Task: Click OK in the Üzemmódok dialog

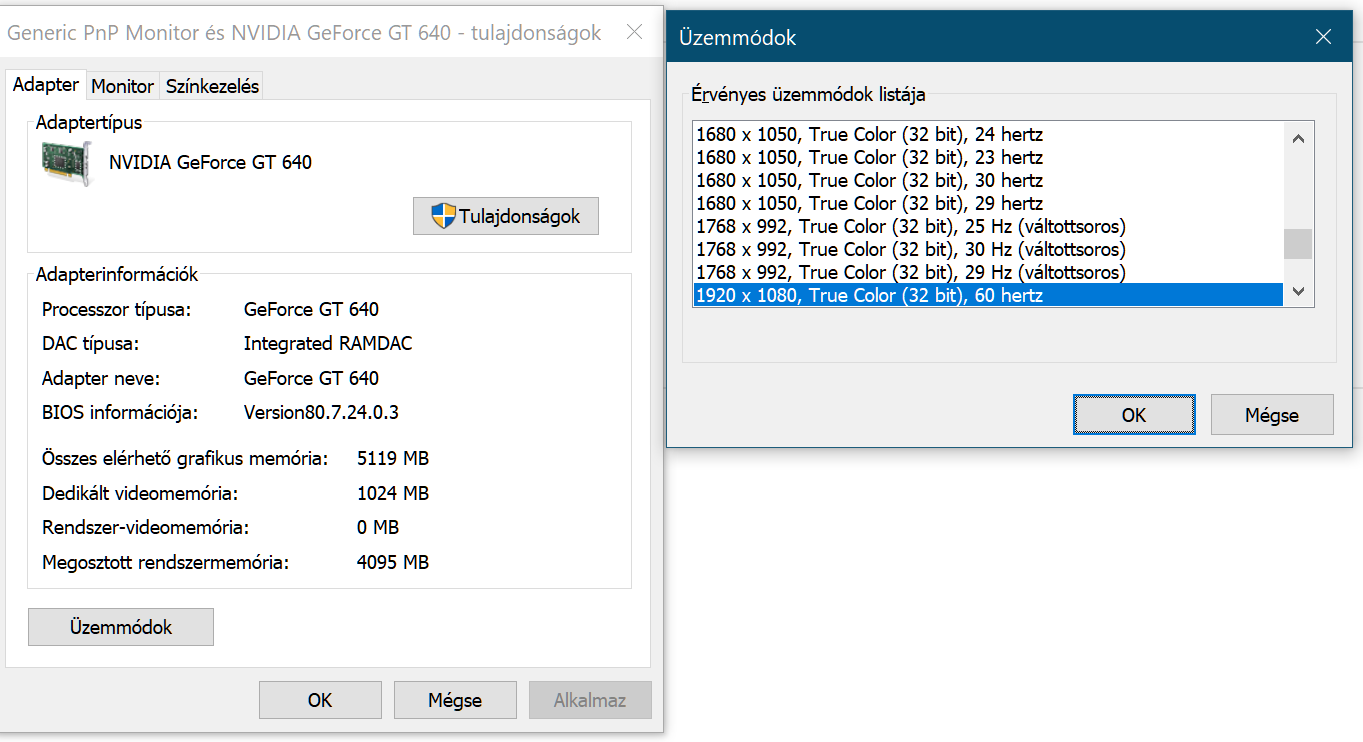Action: point(1134,415)
